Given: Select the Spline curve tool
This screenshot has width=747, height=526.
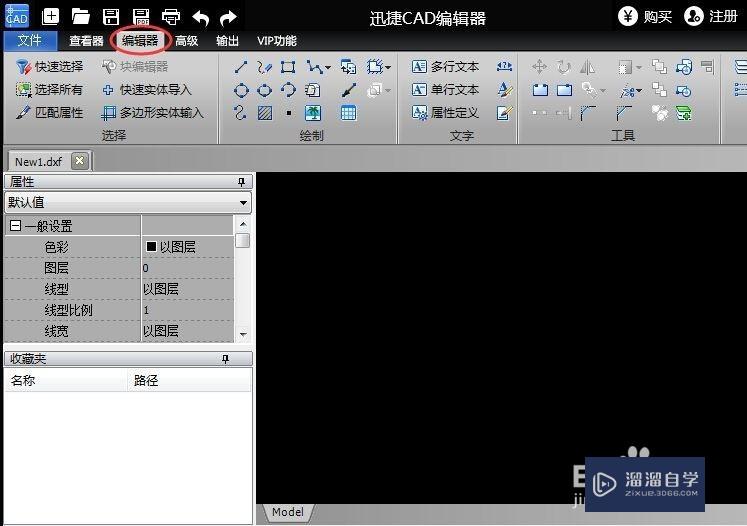Looking at the screenshot, I should click(241, 113).
